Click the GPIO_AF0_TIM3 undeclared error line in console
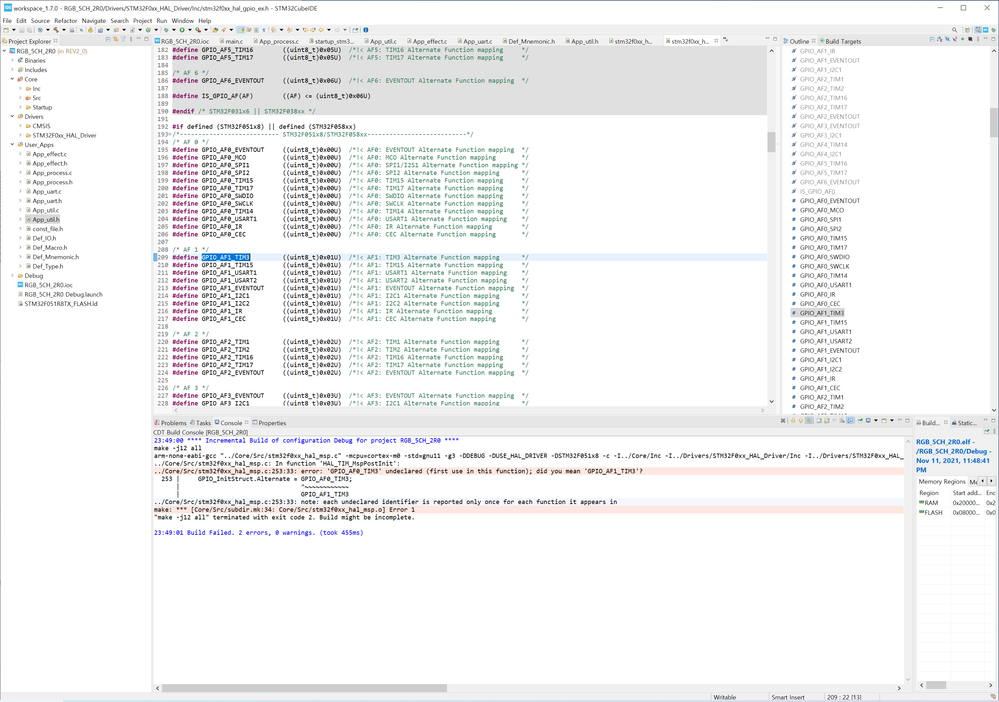Image resolution: width=999 pixels, height=702 pixels. pyautogui.click(x=528, y=471)
